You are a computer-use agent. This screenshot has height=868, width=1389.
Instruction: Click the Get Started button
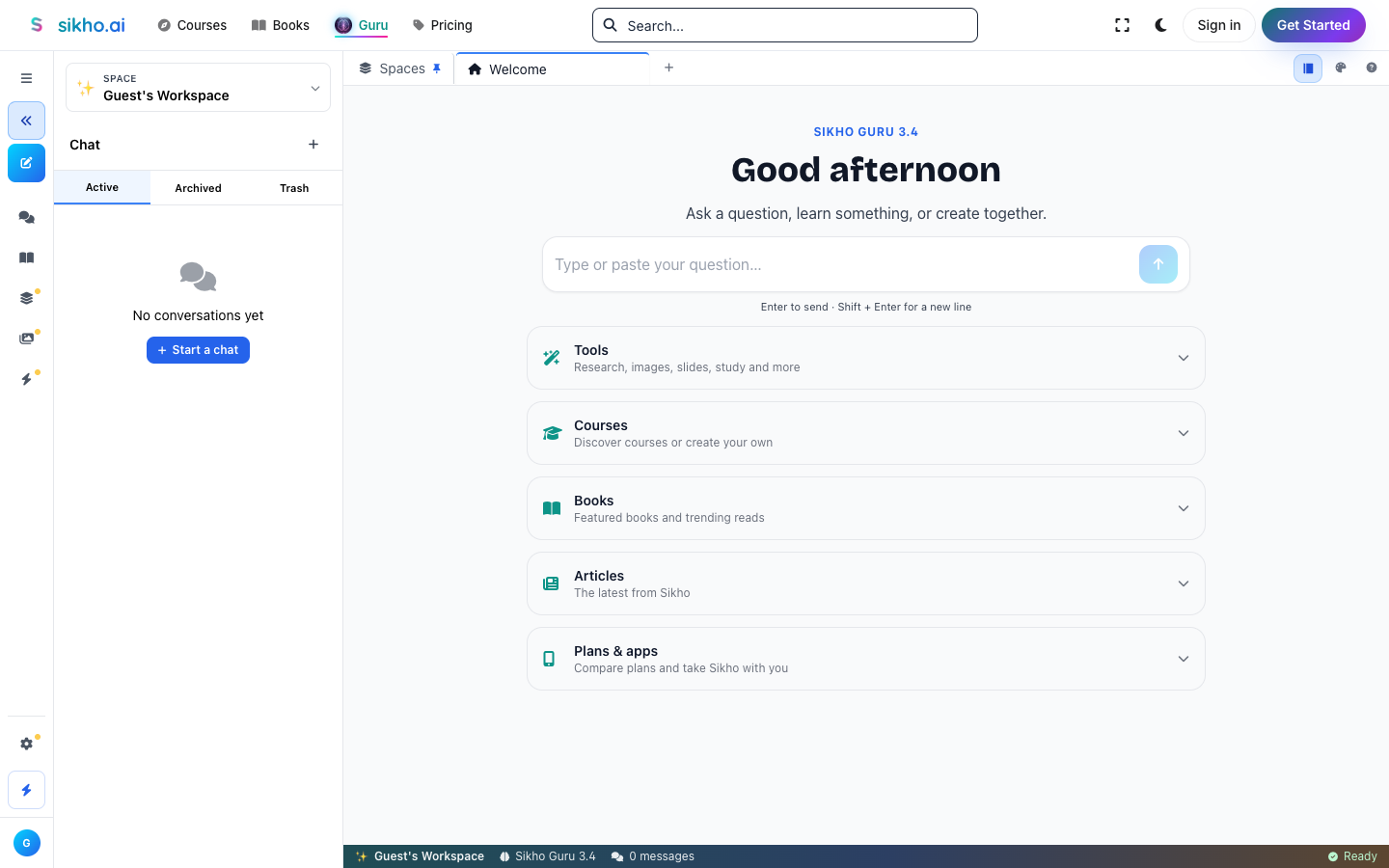click(1313, 25)
